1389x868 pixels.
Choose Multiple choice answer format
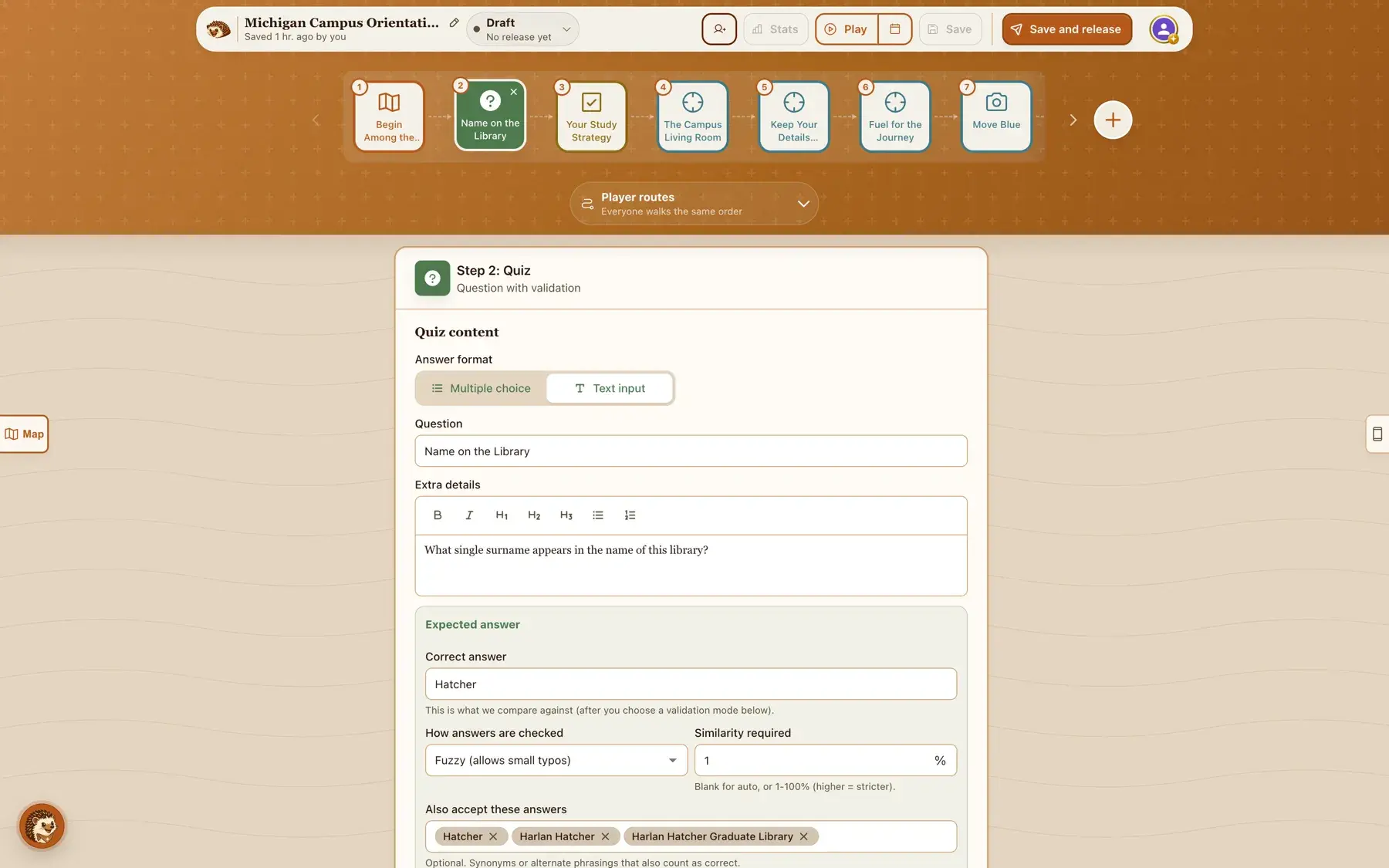pyautogui.click(x=481, y=388)
